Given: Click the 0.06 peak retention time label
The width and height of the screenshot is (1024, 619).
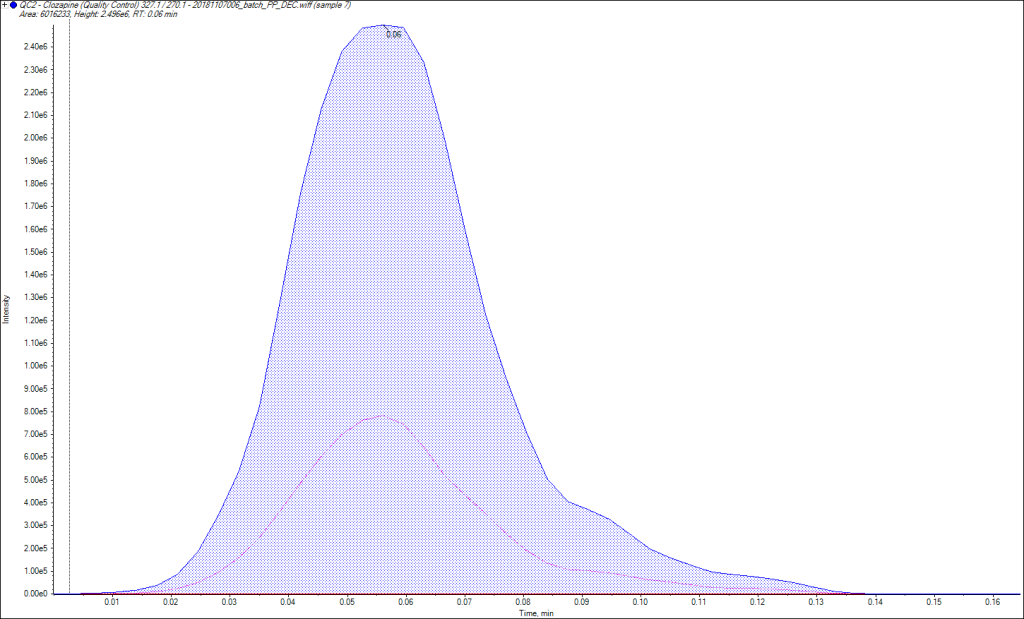Looking at the screenshot, I should coord(393,35).
